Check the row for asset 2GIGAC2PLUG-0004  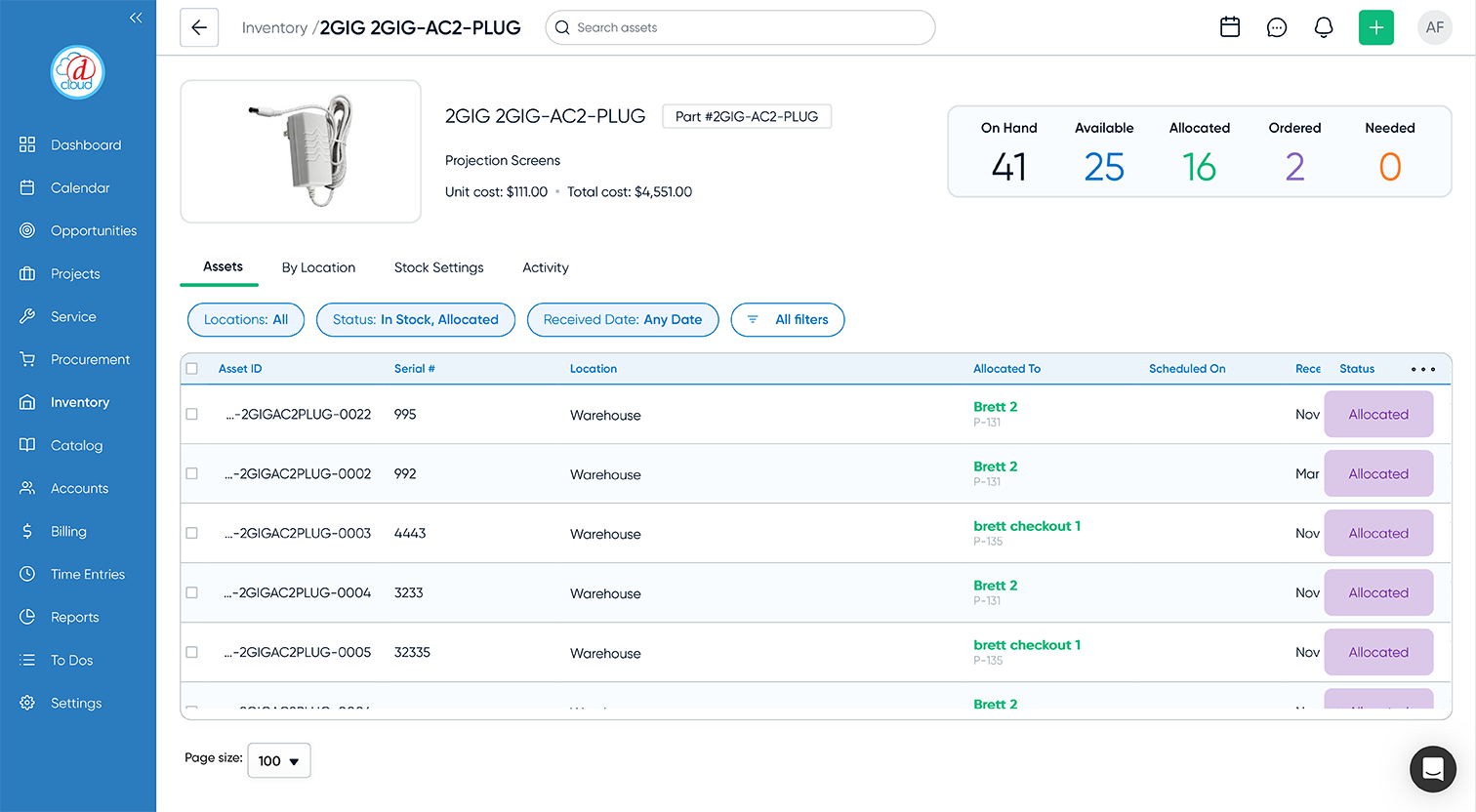click(x=192, y=592)
